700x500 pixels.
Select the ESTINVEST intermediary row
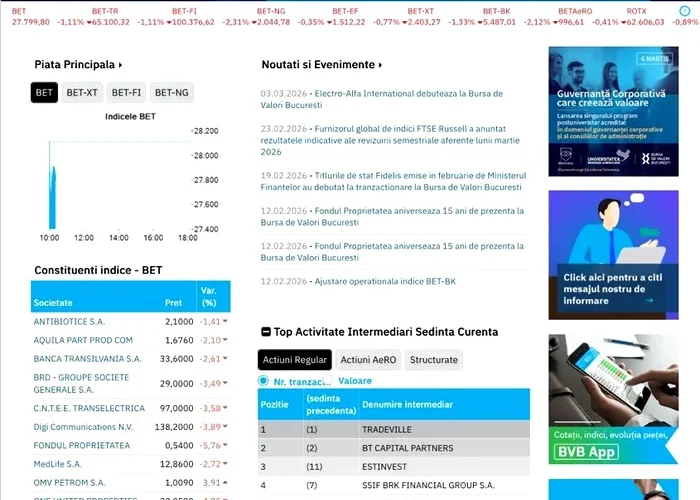click(x=394, y=467)
